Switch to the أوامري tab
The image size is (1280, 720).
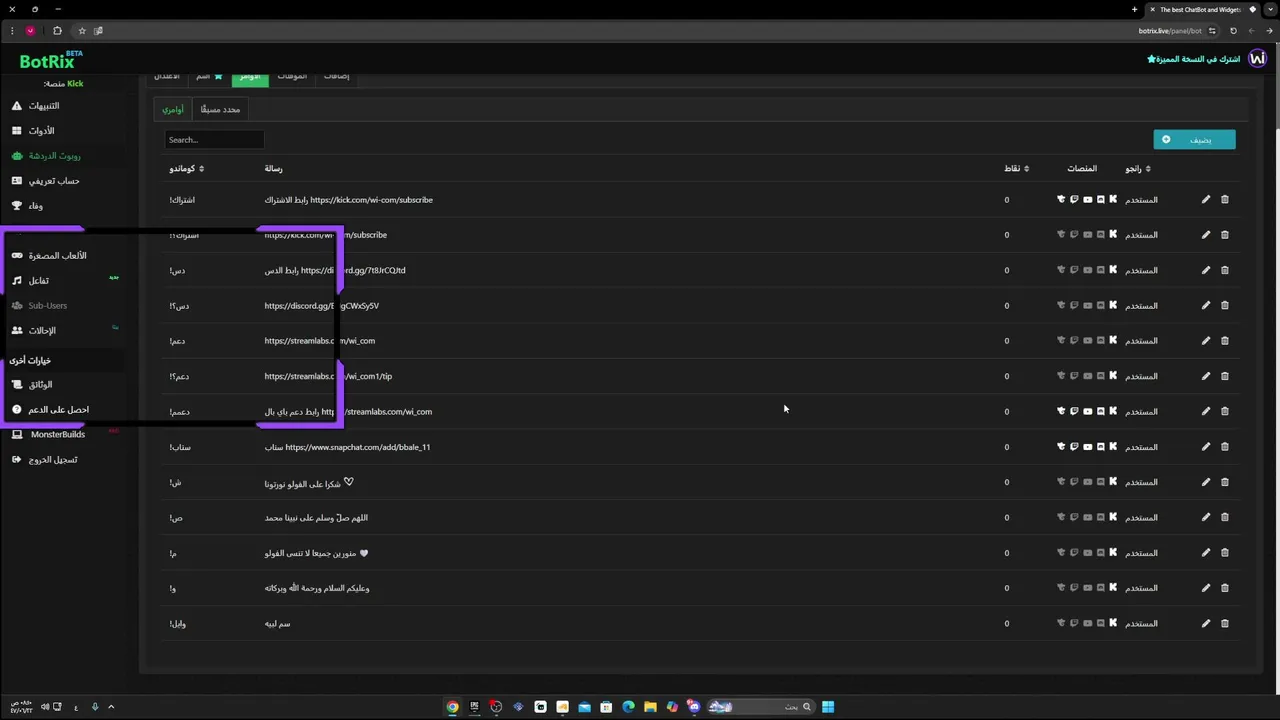coord(173,109)
